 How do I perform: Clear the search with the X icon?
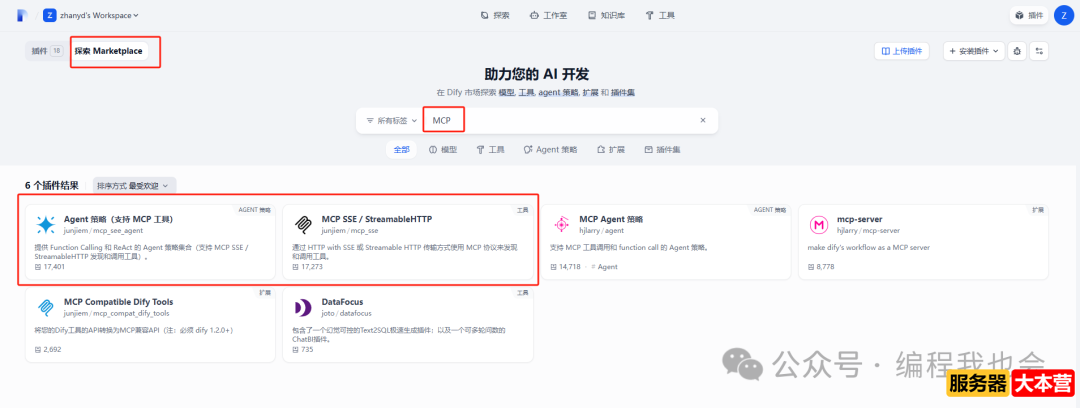pos(703,121)
